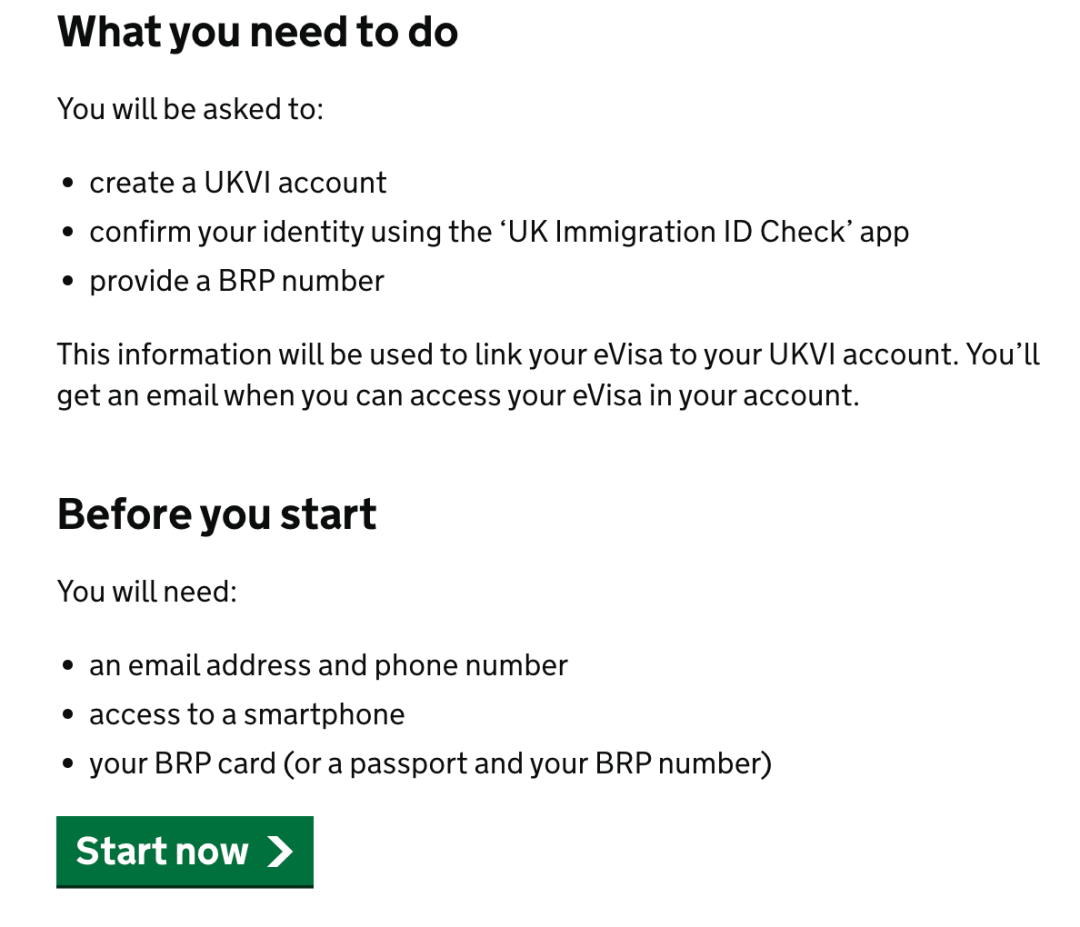Click the 'UK Immigration ID Check' app item
Screen dimensions: 1080x927
(x=498, y=232)
